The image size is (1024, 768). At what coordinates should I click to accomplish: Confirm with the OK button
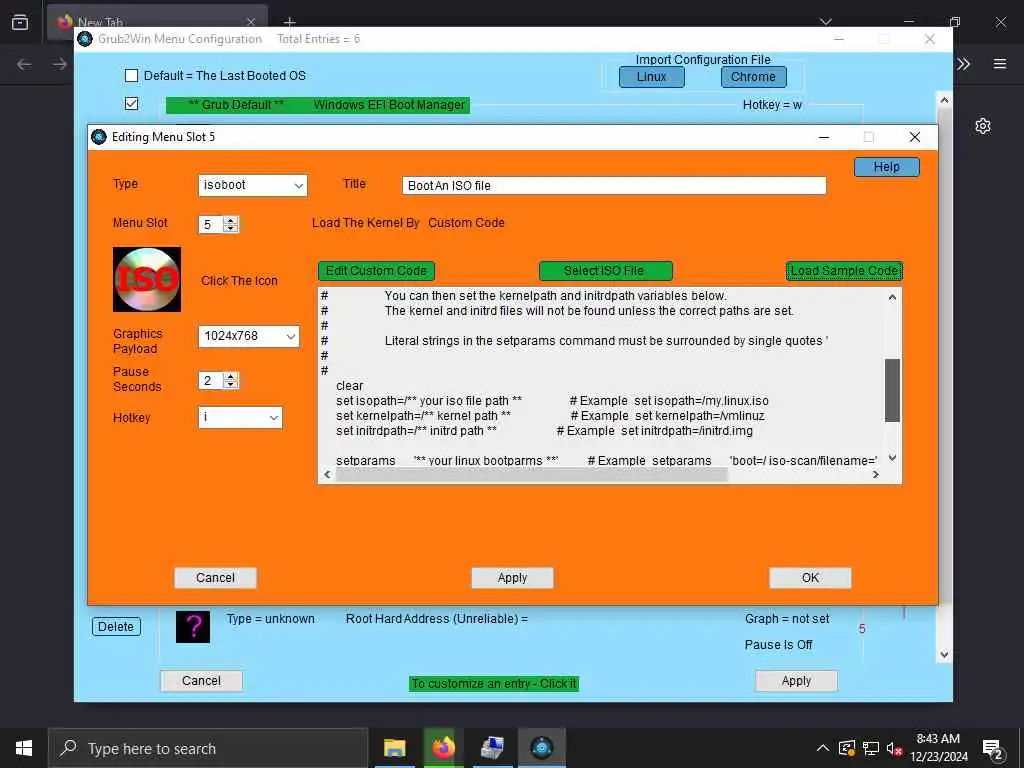810,578
